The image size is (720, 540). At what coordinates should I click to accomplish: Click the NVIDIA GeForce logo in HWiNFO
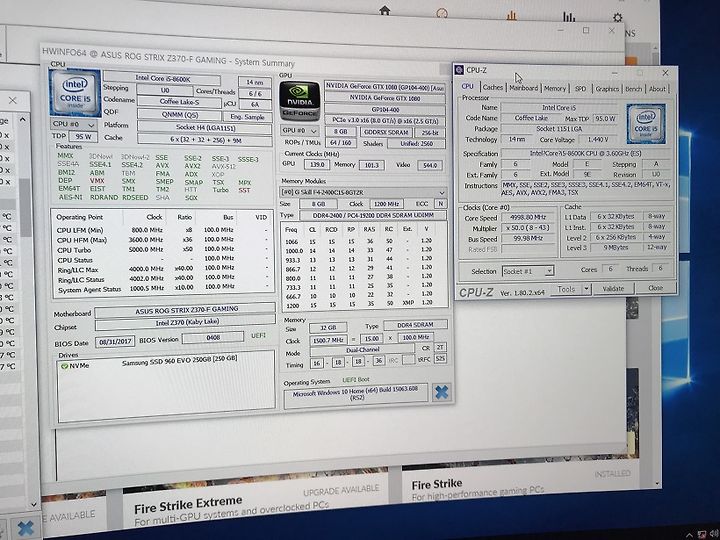pos(299,101)
